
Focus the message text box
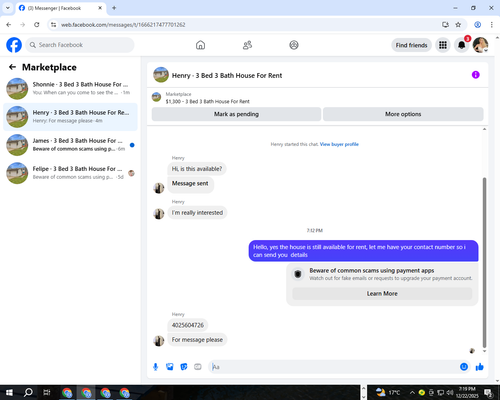[334, 367]
